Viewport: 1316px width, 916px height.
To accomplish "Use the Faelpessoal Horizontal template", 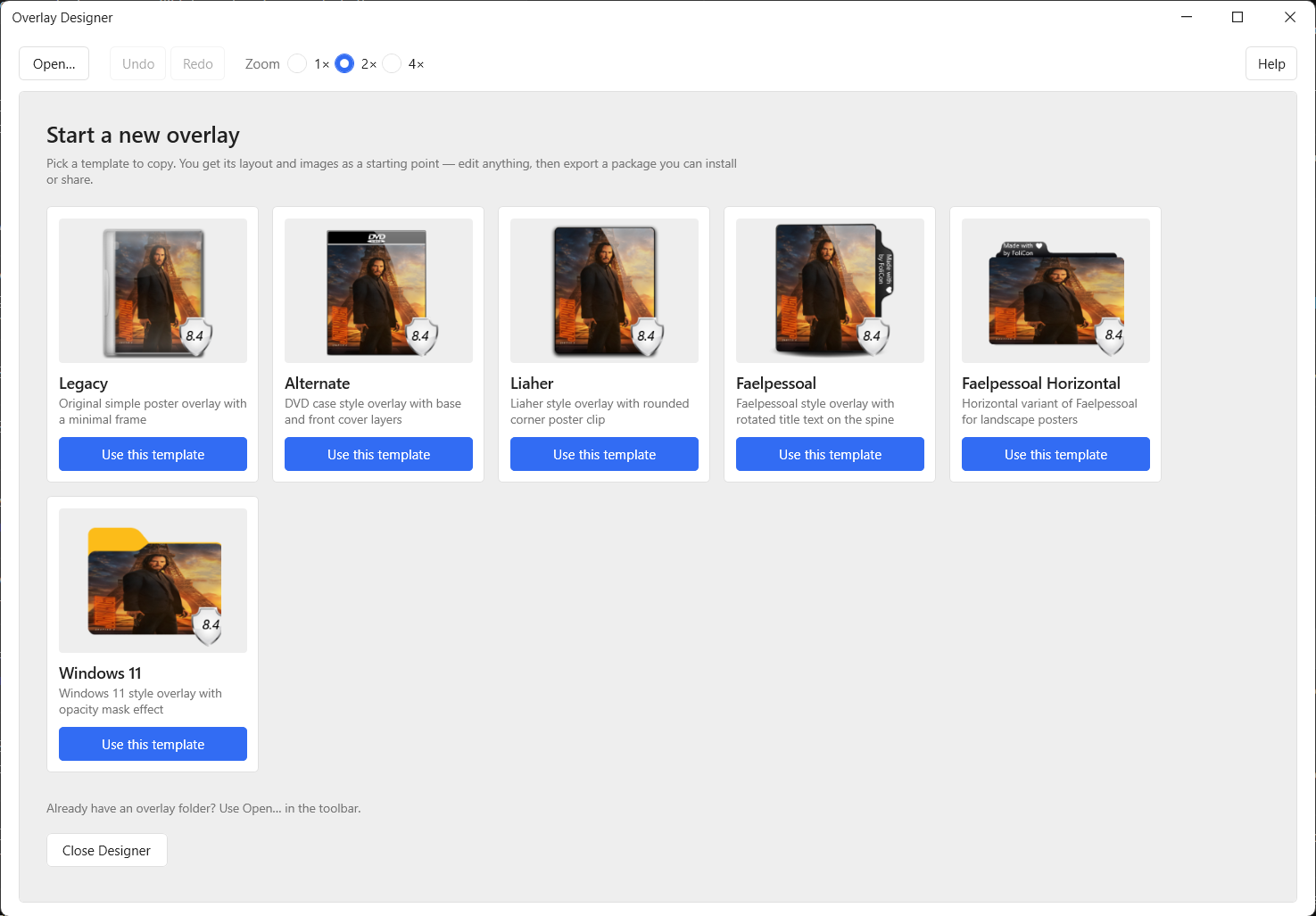I will click(x=1055, y=454).
